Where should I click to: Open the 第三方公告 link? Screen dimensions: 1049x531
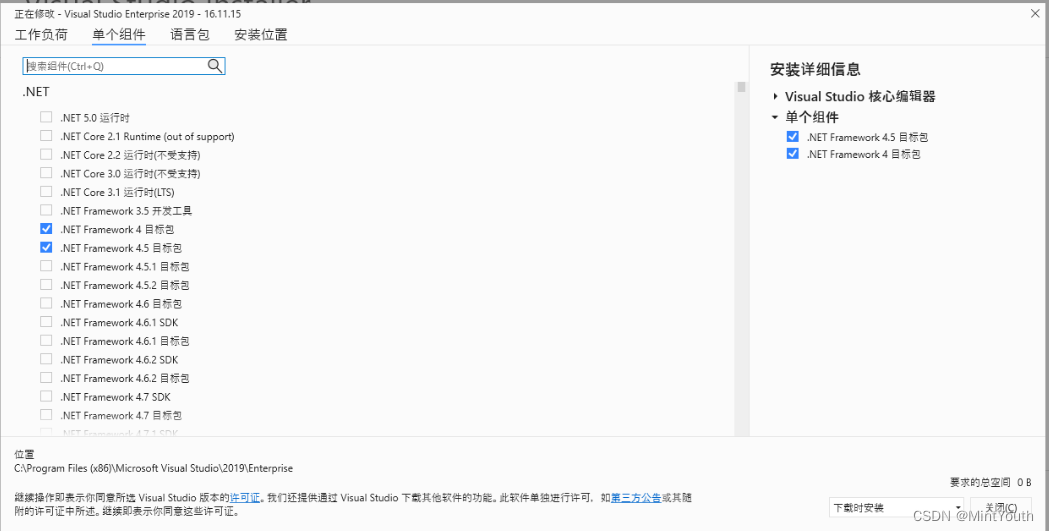[x=636, y=498]
